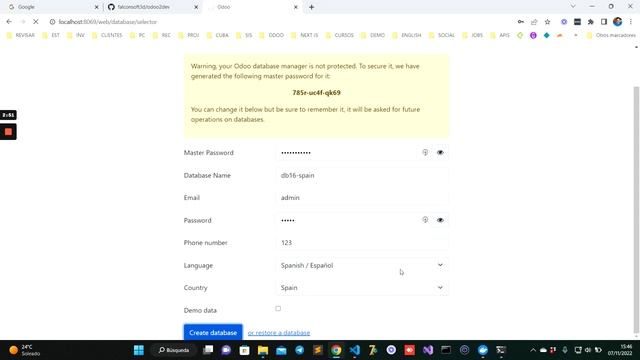
Task: Open Visual Studio from taskbar
Action: tap(428, 350)
